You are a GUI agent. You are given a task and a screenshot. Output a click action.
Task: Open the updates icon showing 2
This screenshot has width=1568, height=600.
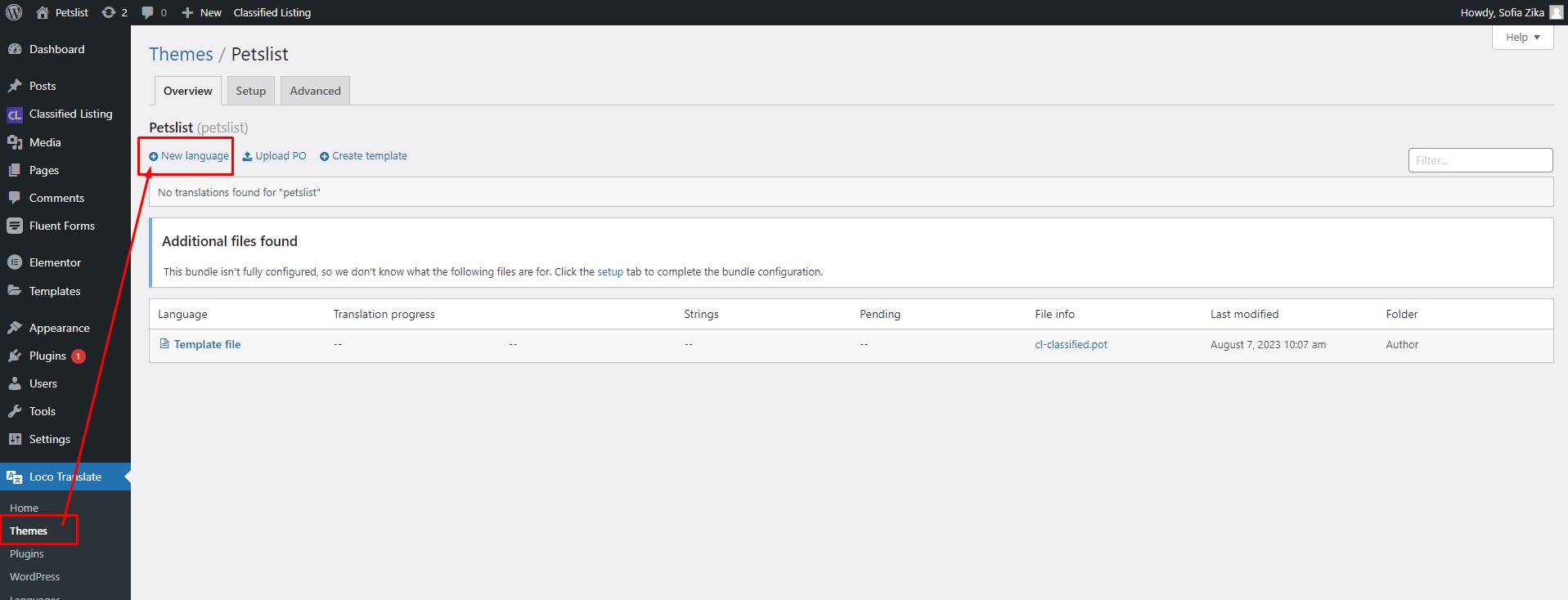coord(108,12)
